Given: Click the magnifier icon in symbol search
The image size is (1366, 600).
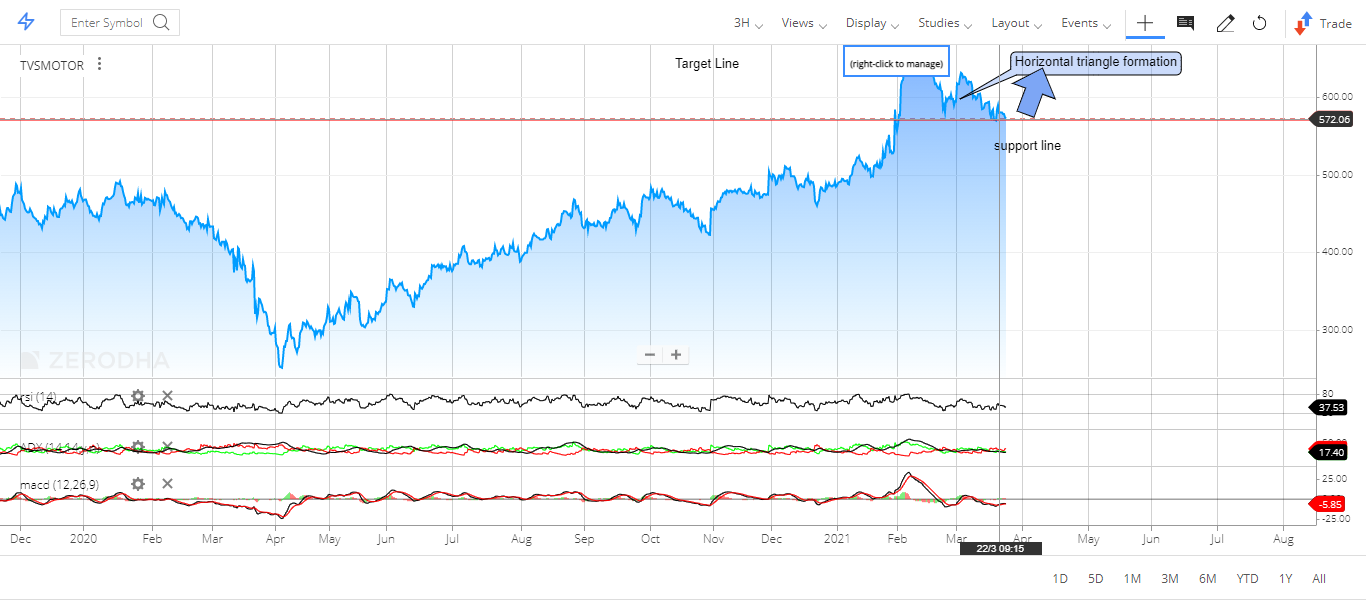Looking at the screenshot, I should pyautogui.click(x=162, y=22).
